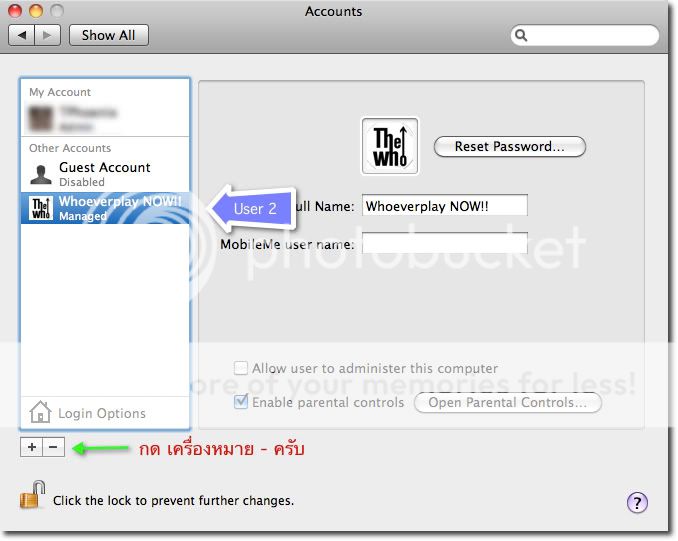Click the Show All button

point(109,35)
